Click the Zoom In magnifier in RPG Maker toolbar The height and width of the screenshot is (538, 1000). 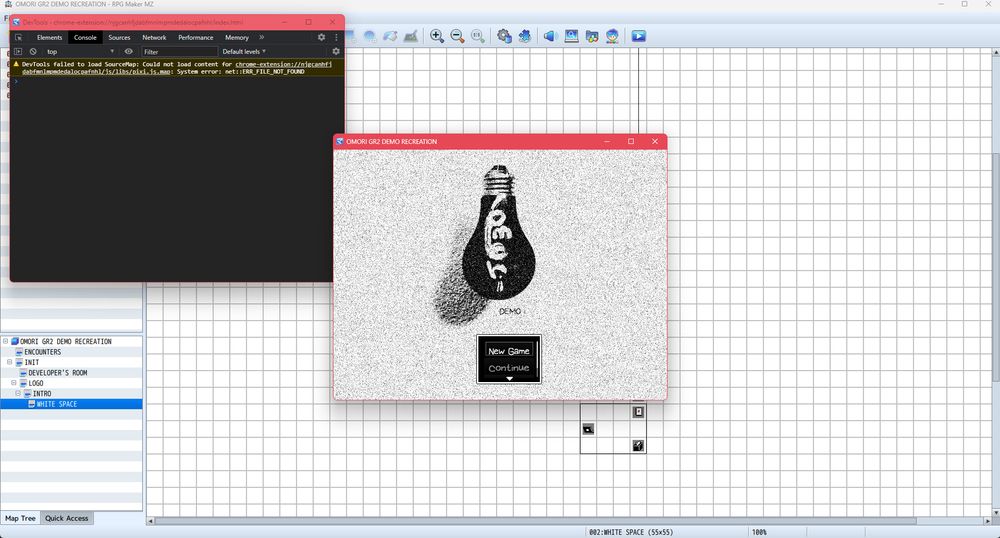[437, 36]
